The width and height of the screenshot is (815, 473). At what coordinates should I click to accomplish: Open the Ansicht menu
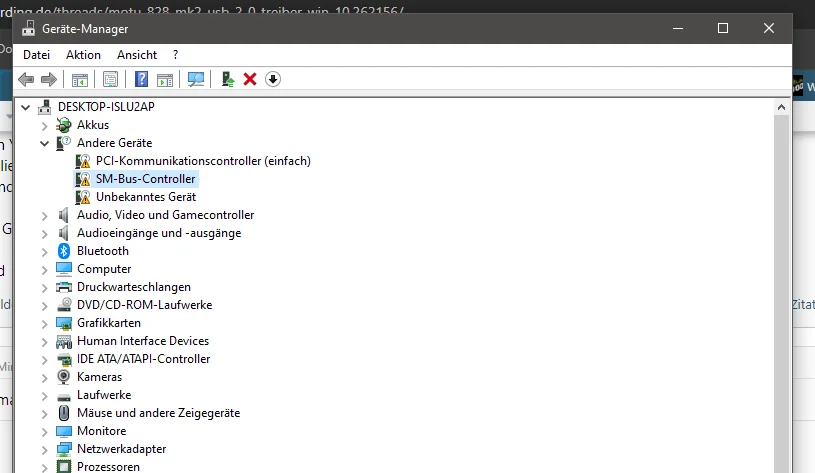[137, 55]
